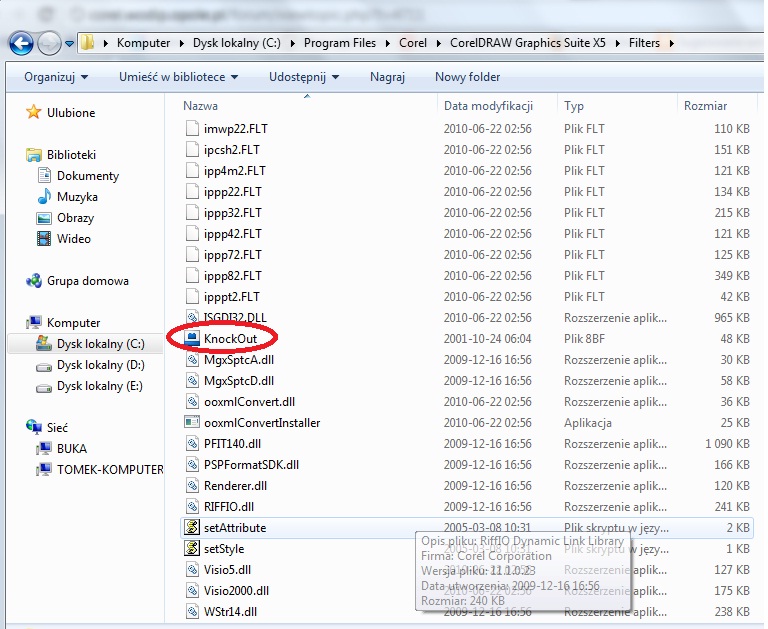The width and height of the screenshot is (768, 629).
Task: Click the ooxmlConvertInstaller application icon
Action: 194,422
